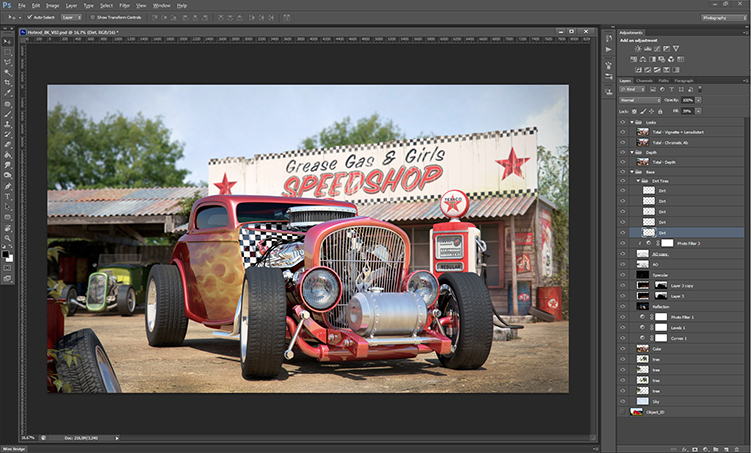The width and height of the screenshot is (751, 453).
Task: Enable Show Transform Controls checkbox
Action: click(92, 17)
